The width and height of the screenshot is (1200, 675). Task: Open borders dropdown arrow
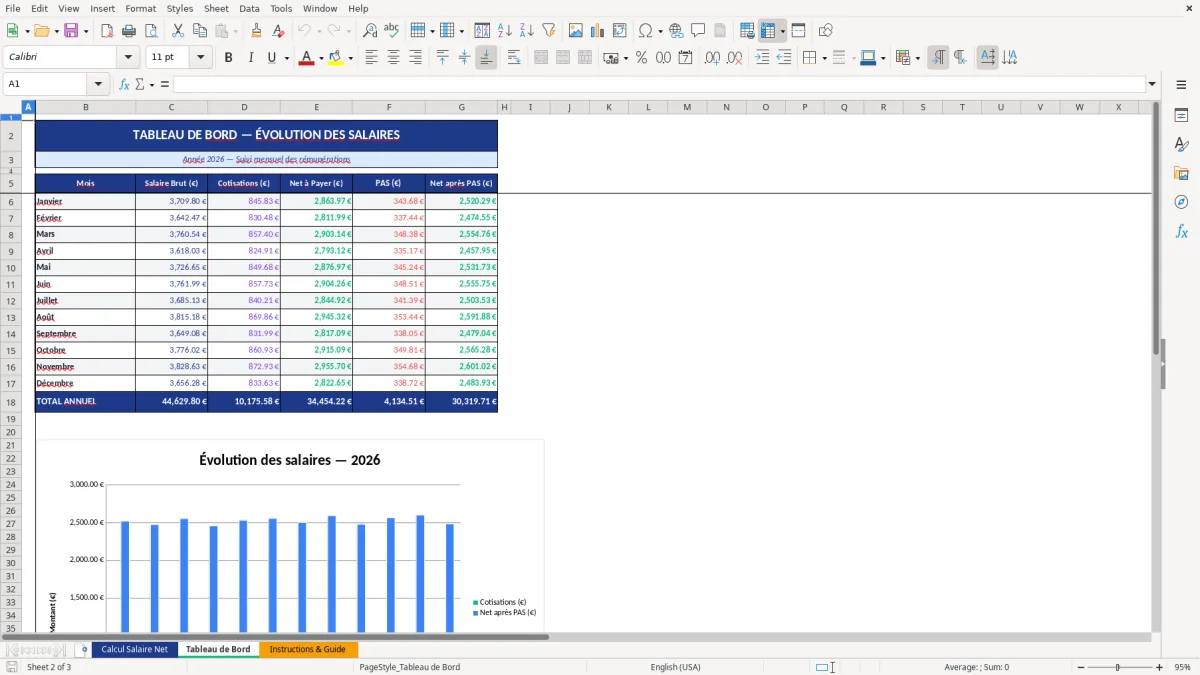pyautogui.click(x=825, y=58)
